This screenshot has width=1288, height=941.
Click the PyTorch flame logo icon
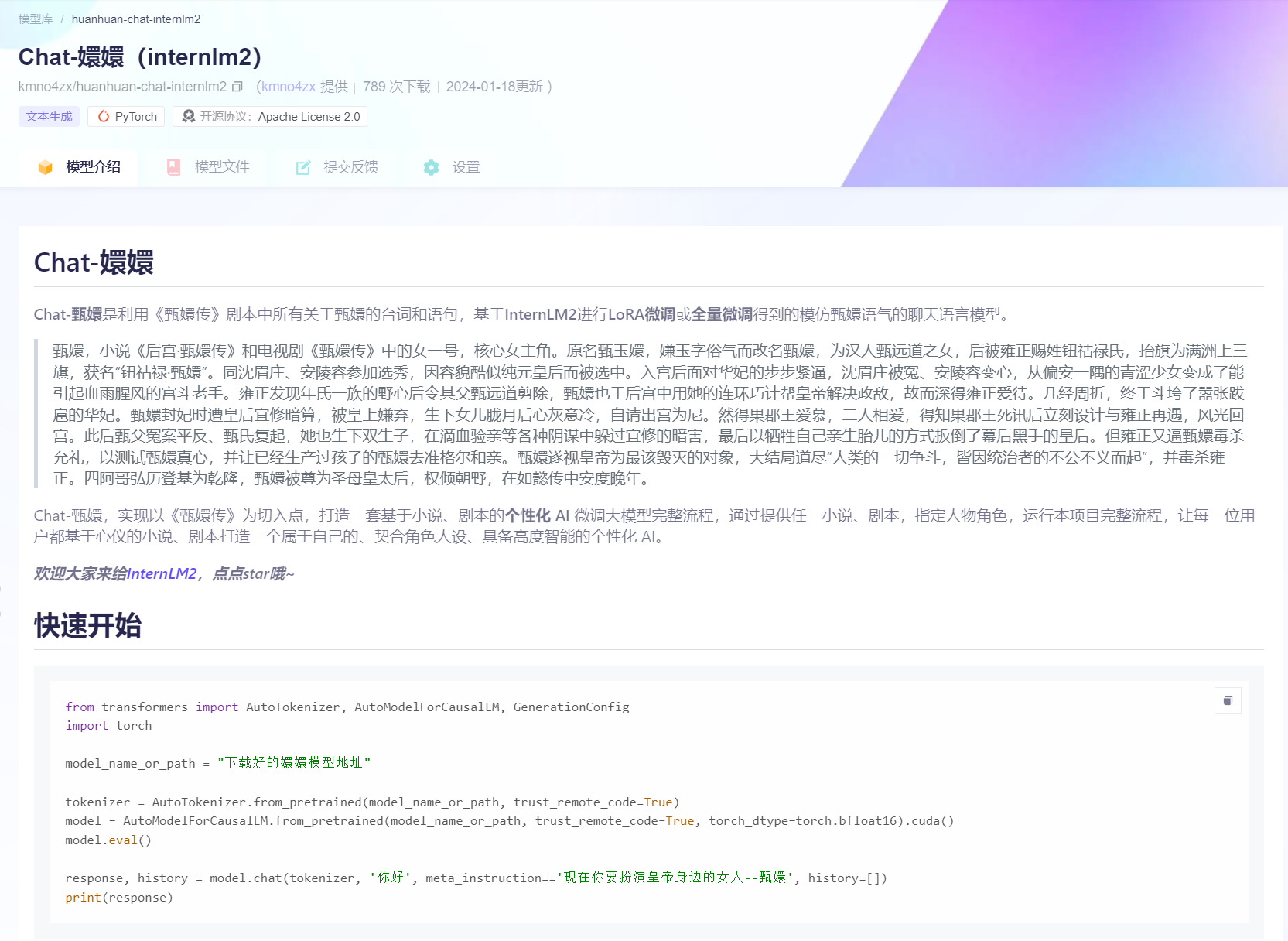[x=104, y=116]
